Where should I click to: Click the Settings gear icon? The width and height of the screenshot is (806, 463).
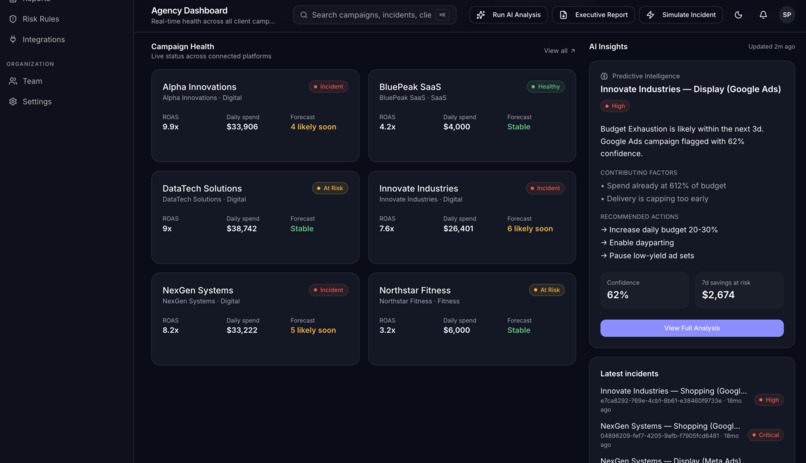pyautogui.click(x=13, y=102)
